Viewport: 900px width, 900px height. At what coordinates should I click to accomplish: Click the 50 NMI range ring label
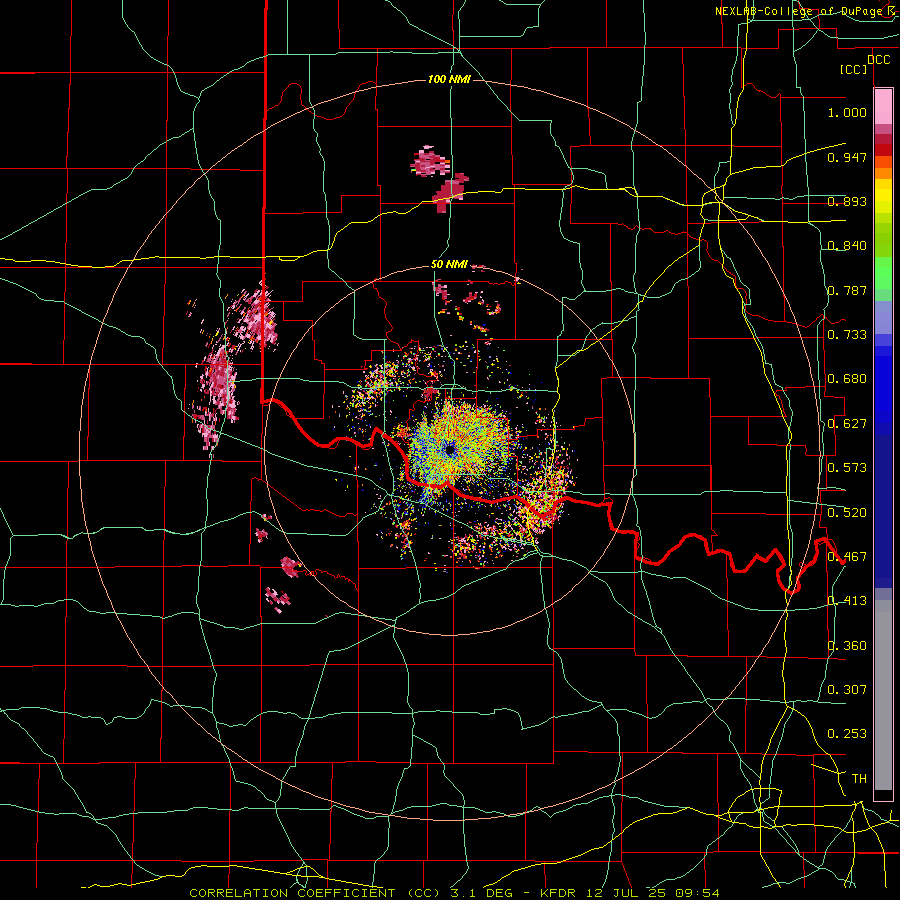[x=449, y=265]
